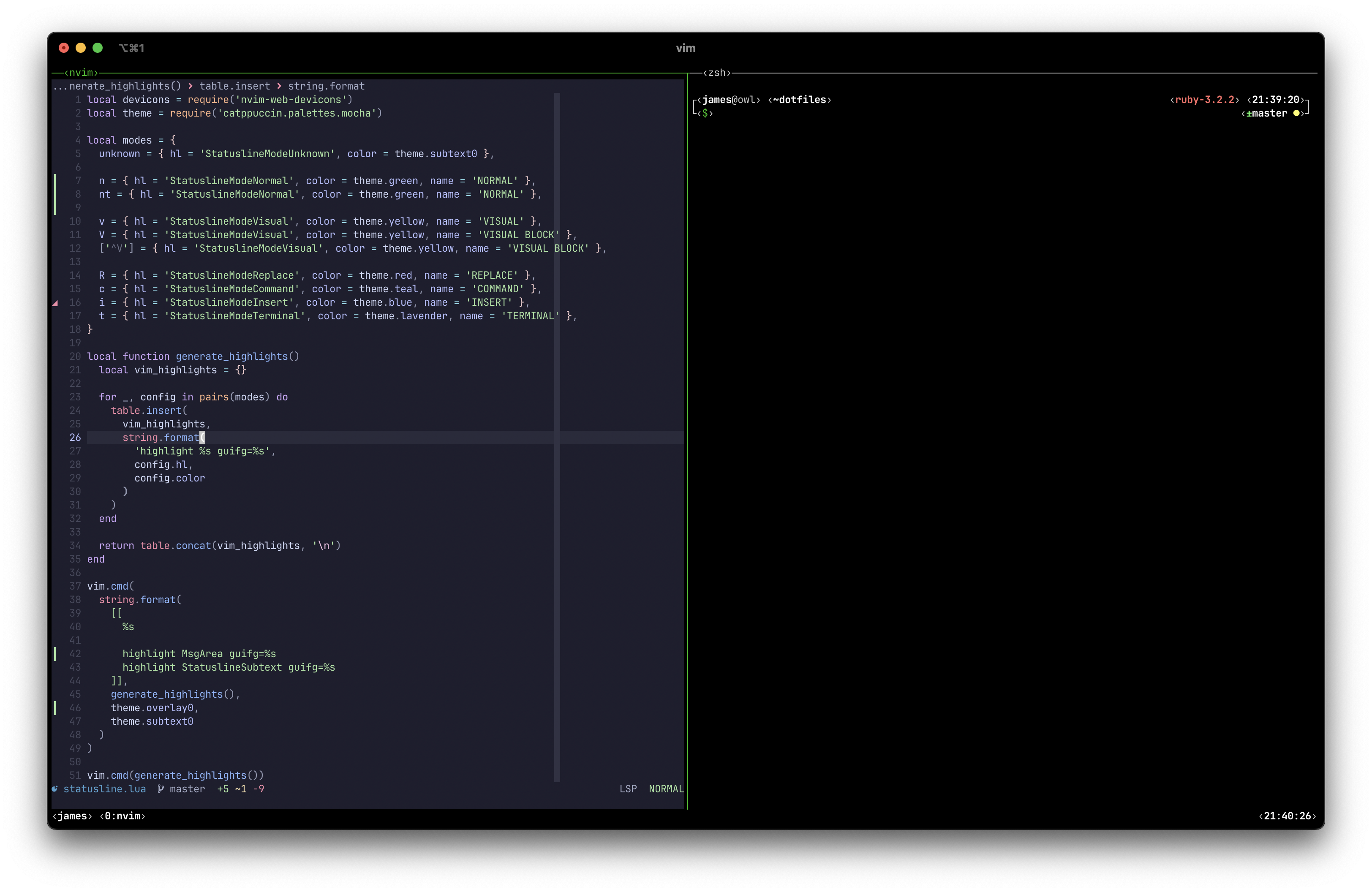The width and height of the screenshot is (1372, 892).
Task: Focus the nvim pane title
Action: pos(81,73)
